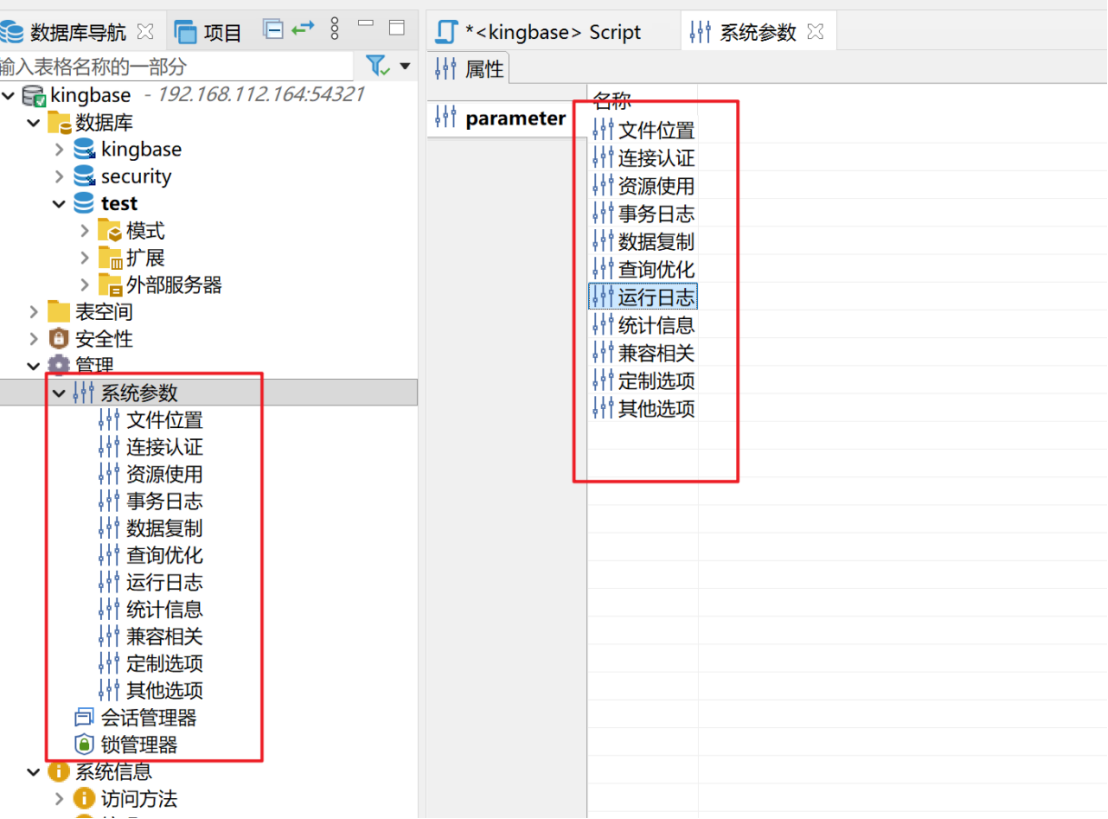Open filter dropdown arrow beside the funnel
Viewport: 1108px width, 819px height.
point(405,67)
